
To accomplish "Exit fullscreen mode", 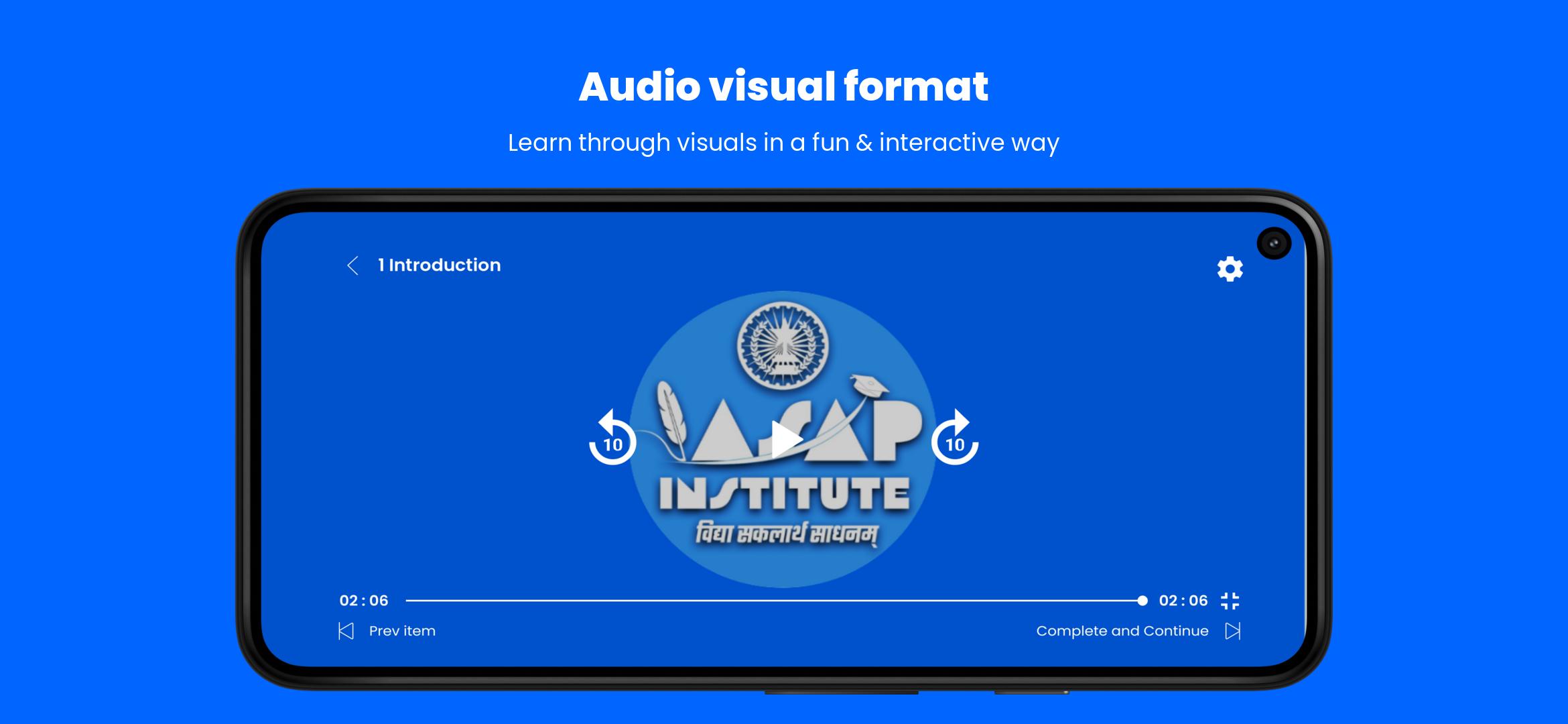I will [1230, 601].
